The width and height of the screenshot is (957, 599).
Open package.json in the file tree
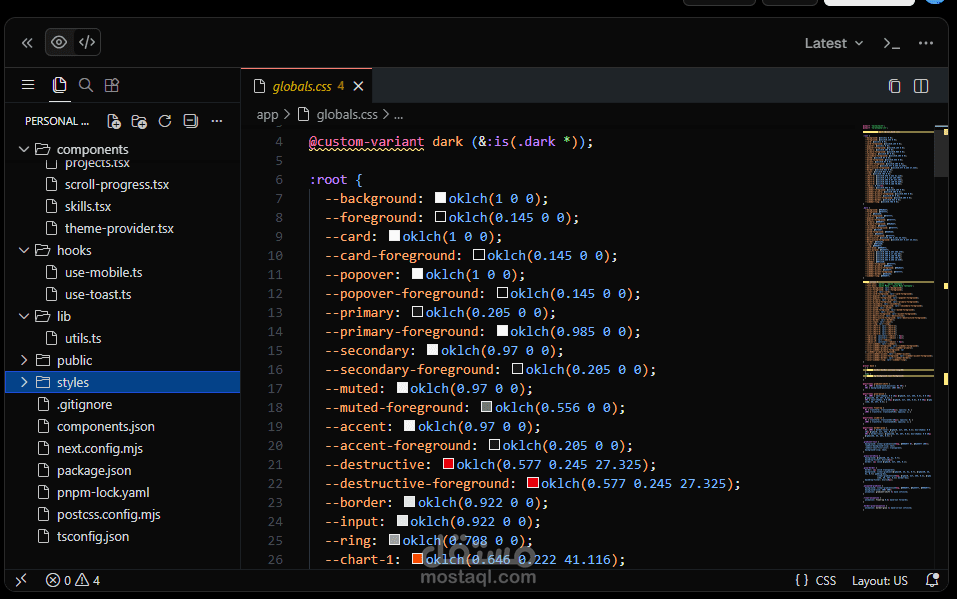coord(94,470)
